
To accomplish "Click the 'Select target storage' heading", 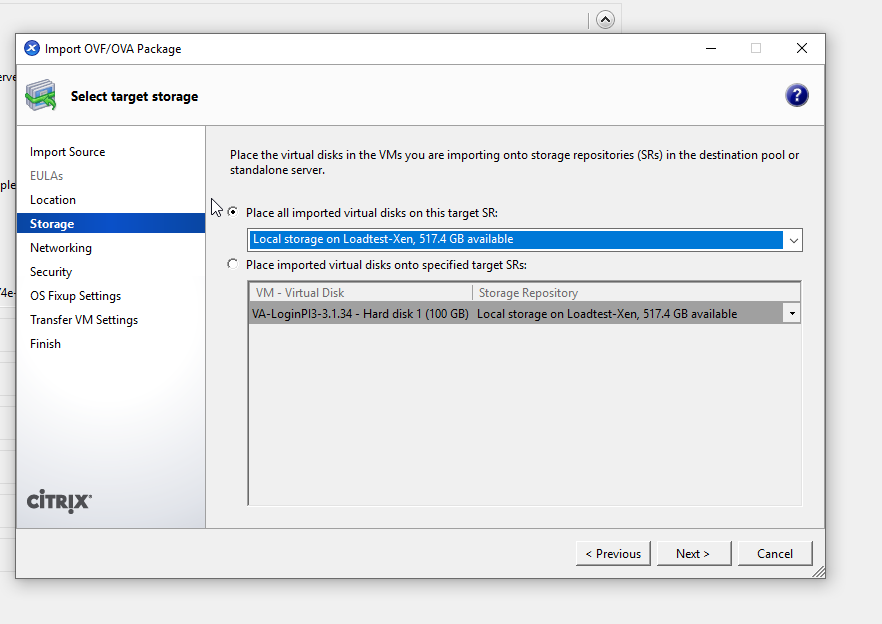I will point(134,96).
